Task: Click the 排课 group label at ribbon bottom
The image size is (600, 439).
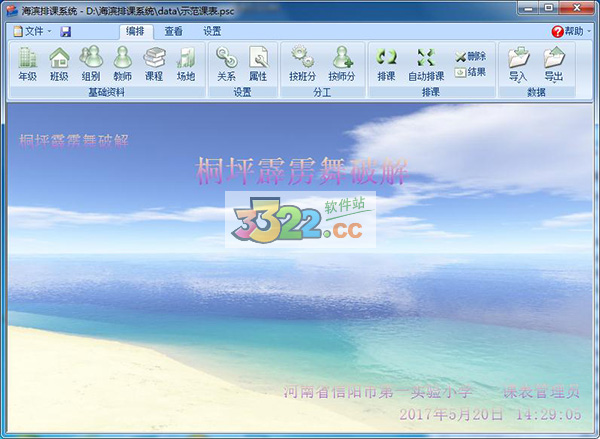Action: pos(431,92)
